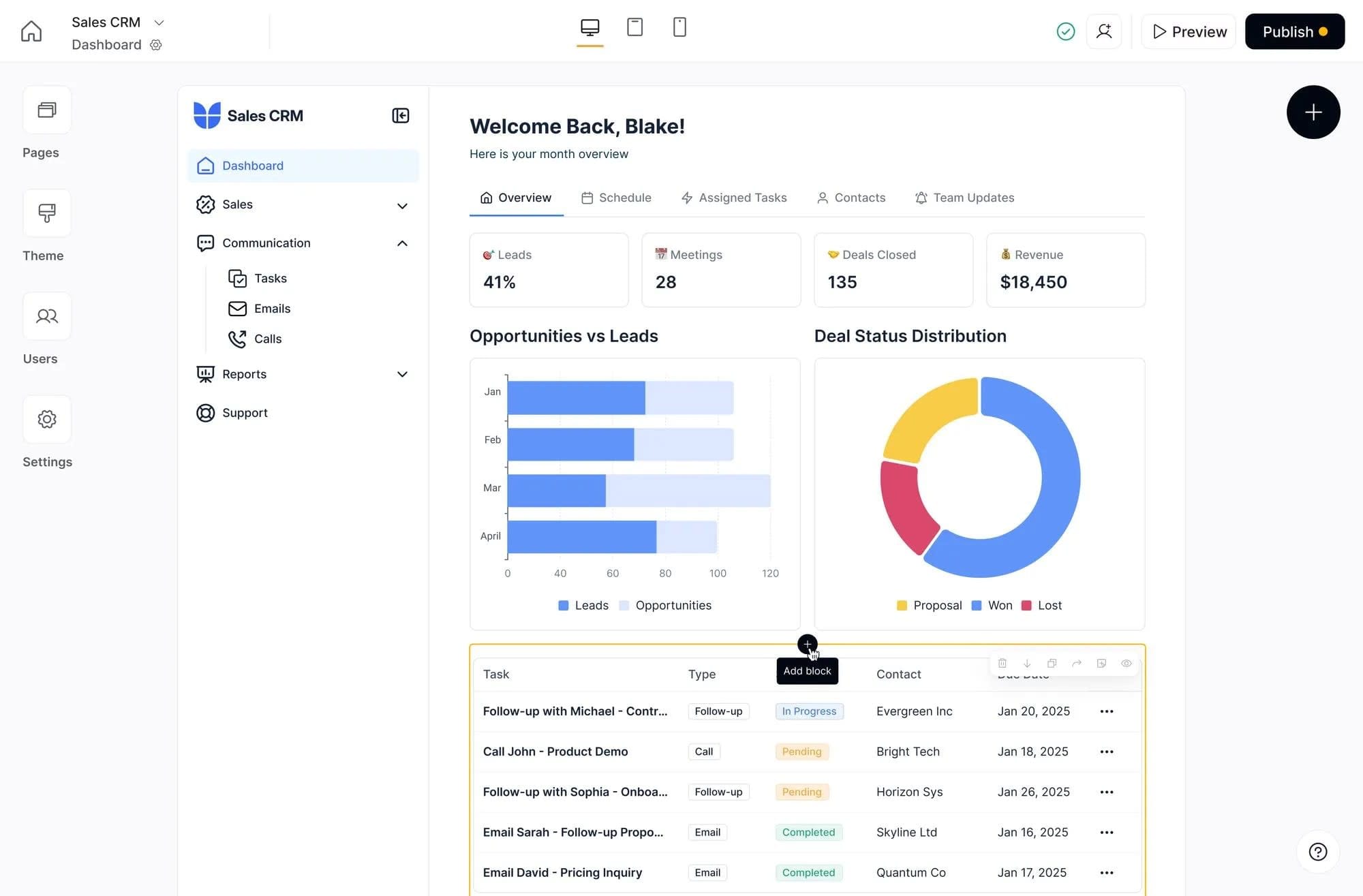Open row options for the Call John task
The image size is (1363, 896).
[1106, 752]
